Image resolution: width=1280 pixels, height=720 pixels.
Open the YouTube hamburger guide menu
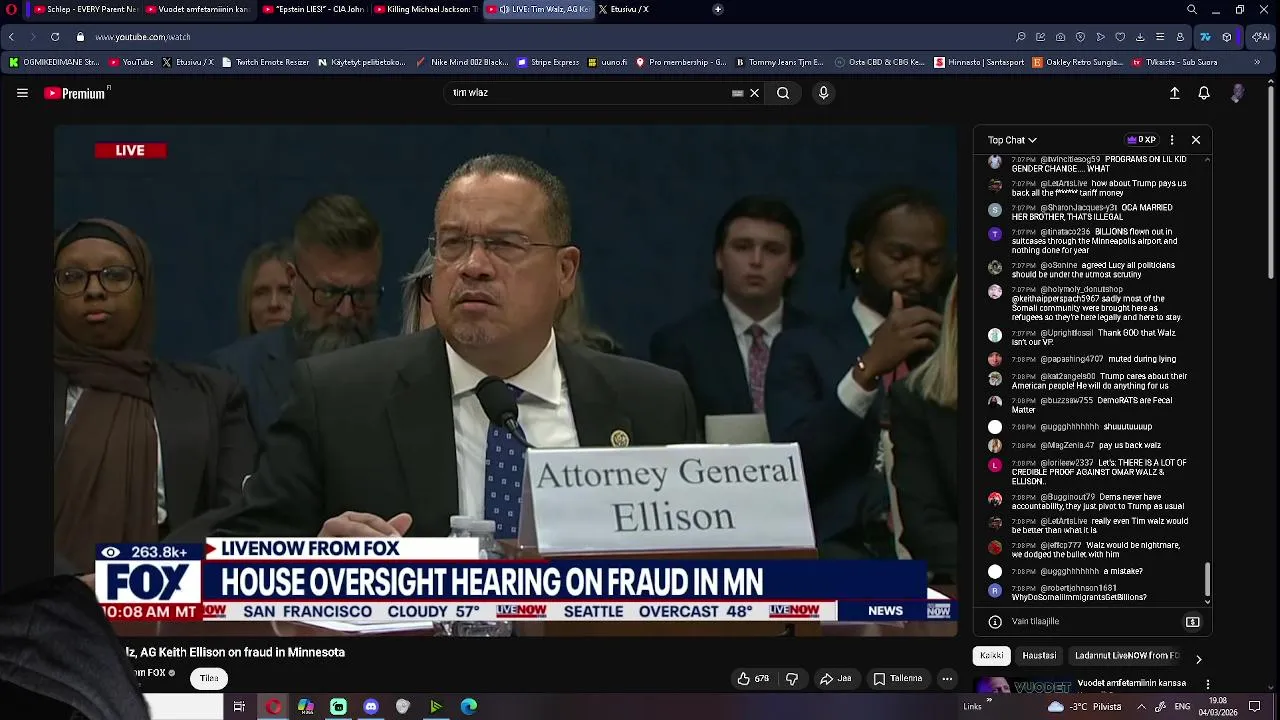click(22, 93)
